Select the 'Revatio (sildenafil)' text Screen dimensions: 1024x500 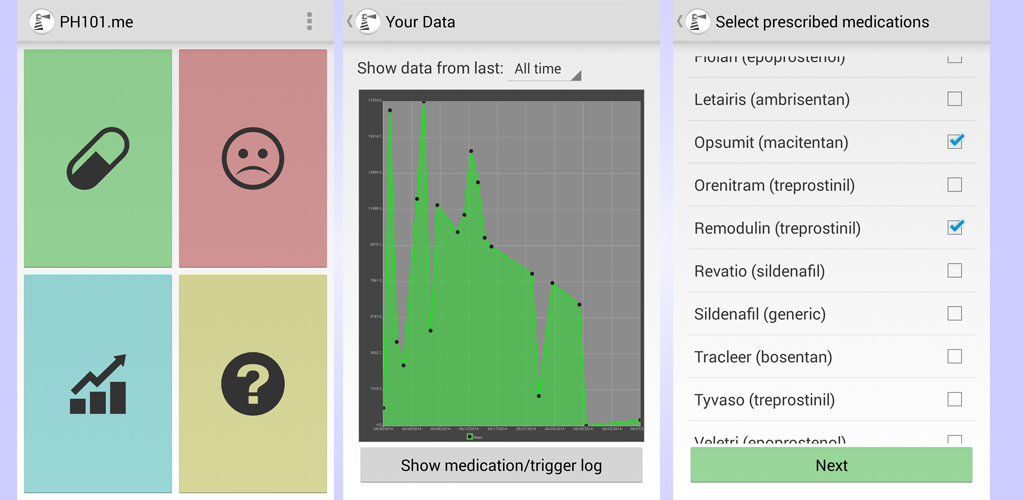pyautogui.click(x=760, y=272)
